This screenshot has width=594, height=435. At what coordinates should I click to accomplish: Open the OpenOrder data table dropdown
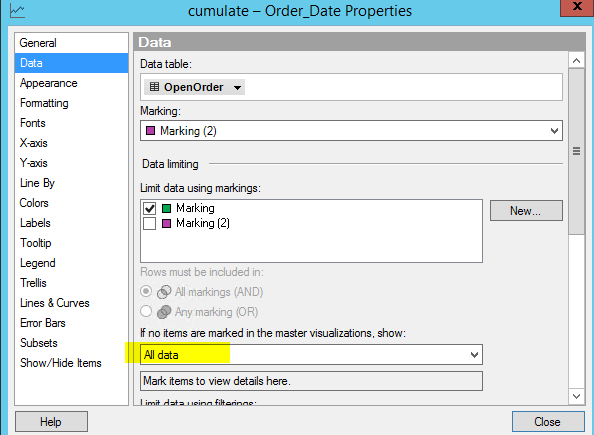coord(194,87)
